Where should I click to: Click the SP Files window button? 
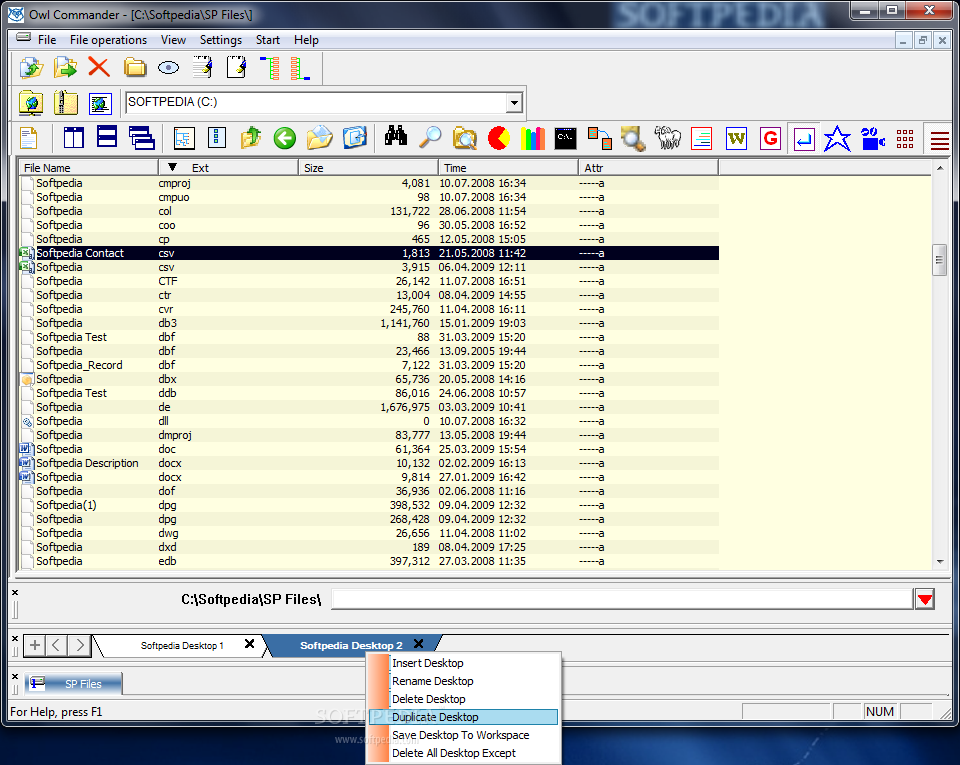(x=73, y=684)
